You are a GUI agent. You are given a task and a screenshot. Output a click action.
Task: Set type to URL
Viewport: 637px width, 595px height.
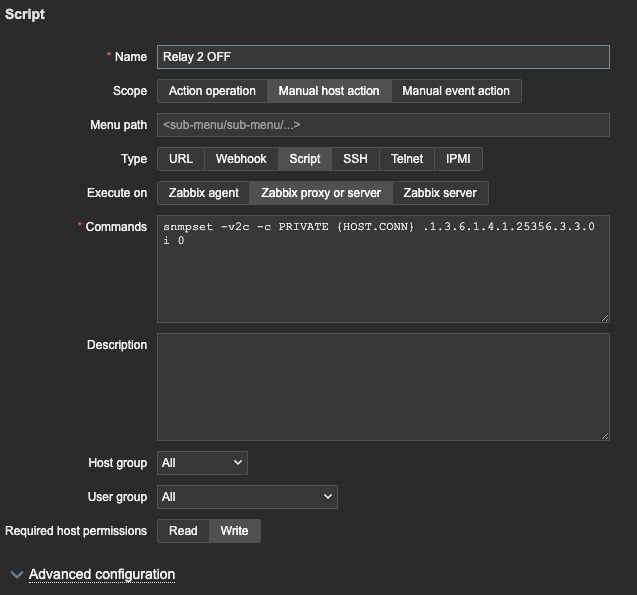[181, 159]
